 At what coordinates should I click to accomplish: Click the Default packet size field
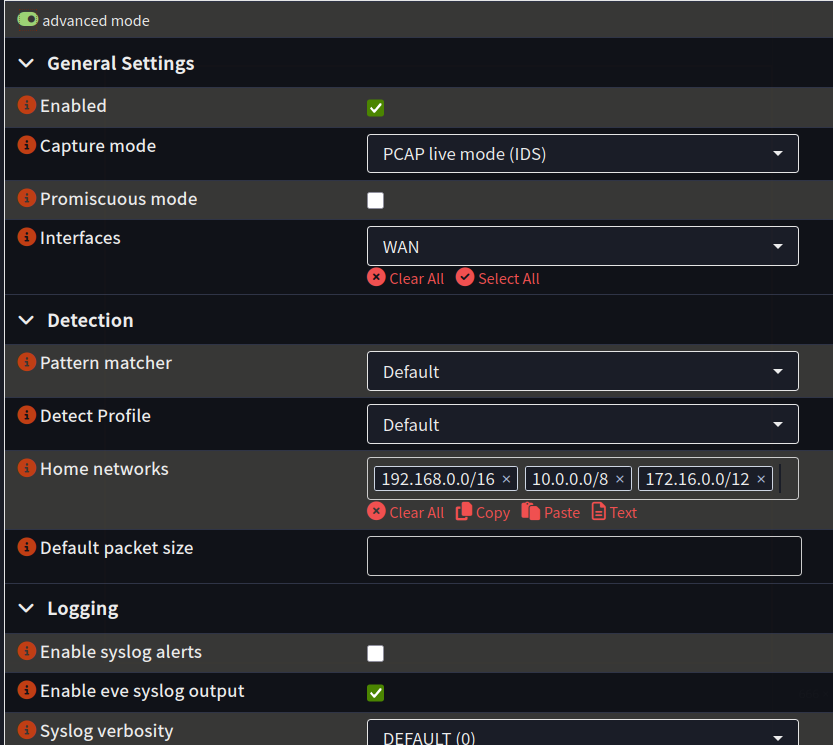584,556
